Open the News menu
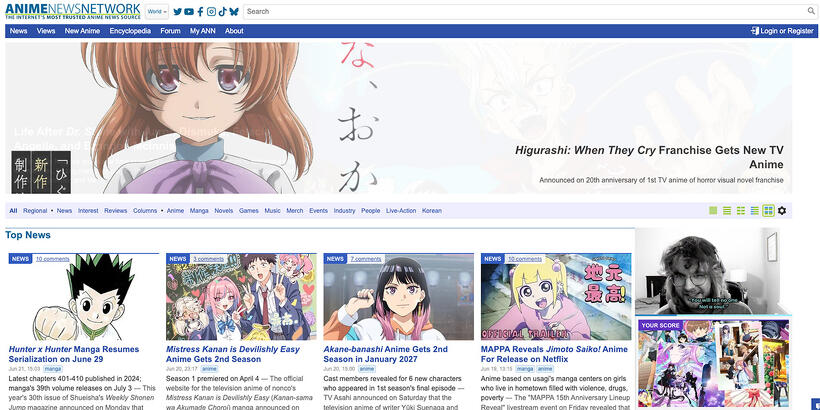Image resolution: width=820 pixels, height=410 pixels. click(18, 31)
